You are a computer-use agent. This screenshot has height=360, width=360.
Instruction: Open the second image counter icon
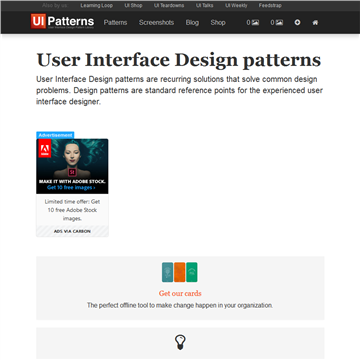point(279,22)
